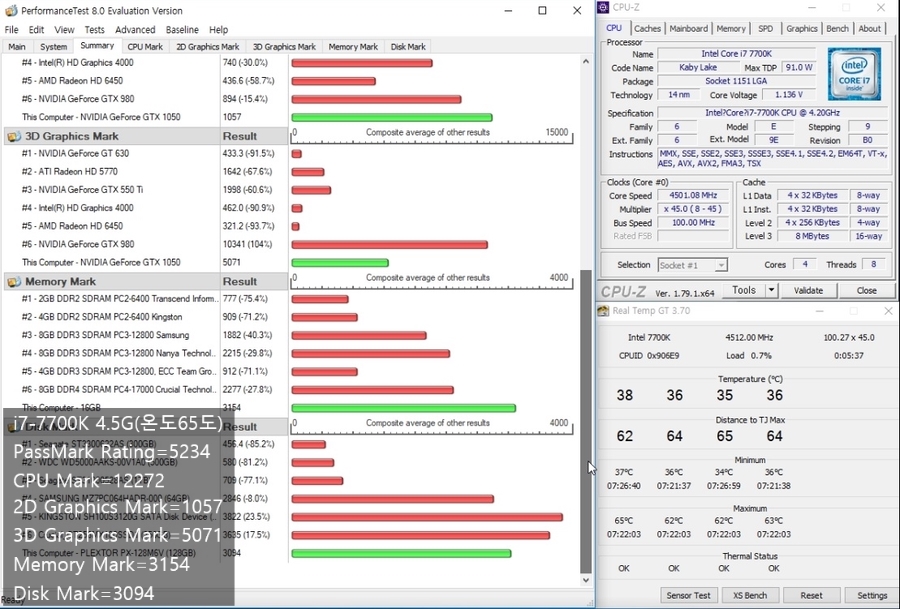Open the Advanced menu
This screenshot has height=609, width=900.
[x=135, y=30]
